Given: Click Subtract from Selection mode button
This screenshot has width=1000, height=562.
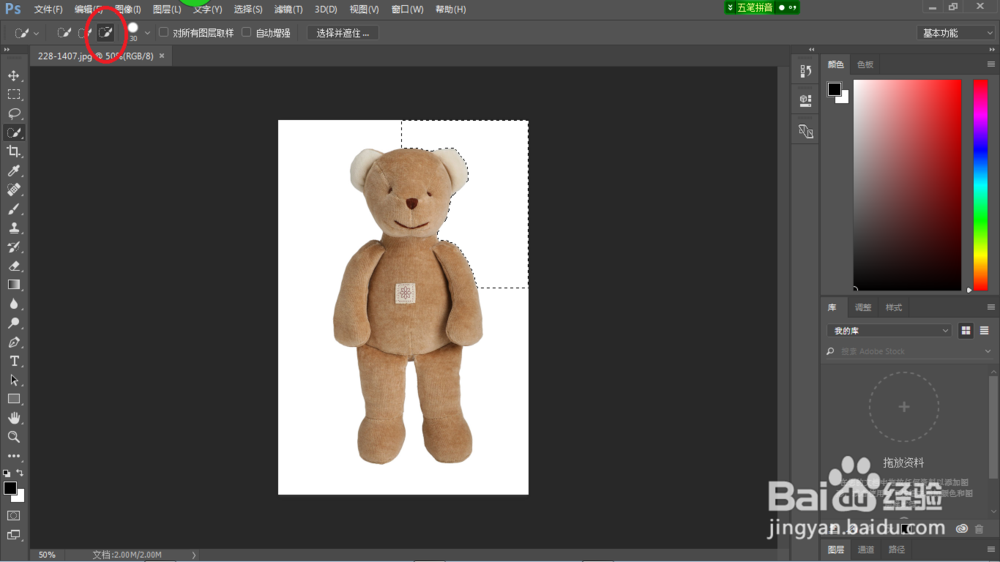Looking at the screenshot, I should [105, 33].
